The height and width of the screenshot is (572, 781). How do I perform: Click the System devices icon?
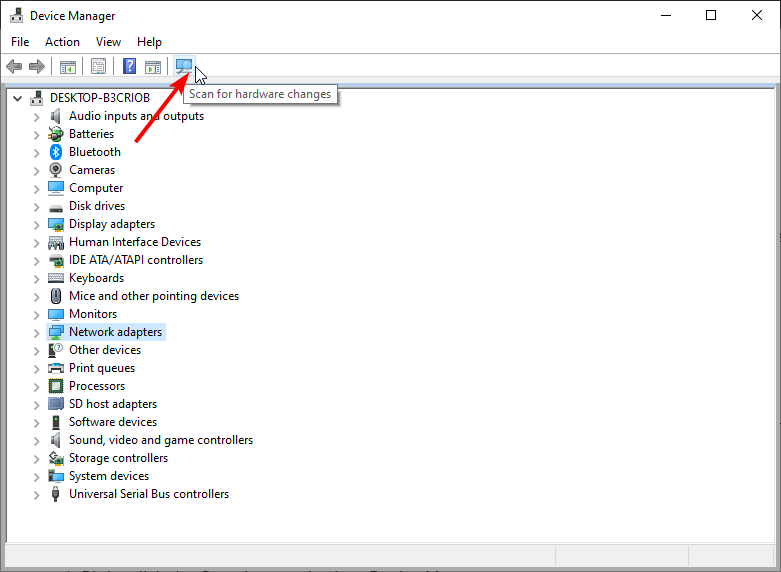(55, 476)
